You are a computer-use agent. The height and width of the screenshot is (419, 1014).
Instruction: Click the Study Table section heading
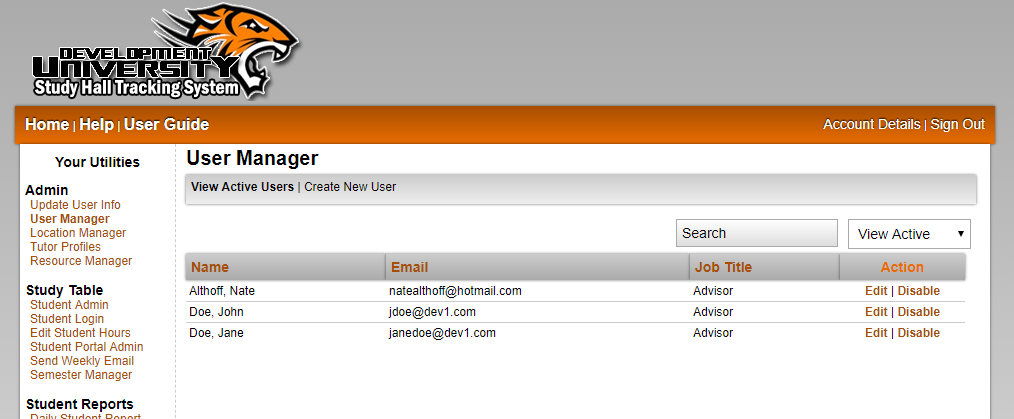coord(65,290)
